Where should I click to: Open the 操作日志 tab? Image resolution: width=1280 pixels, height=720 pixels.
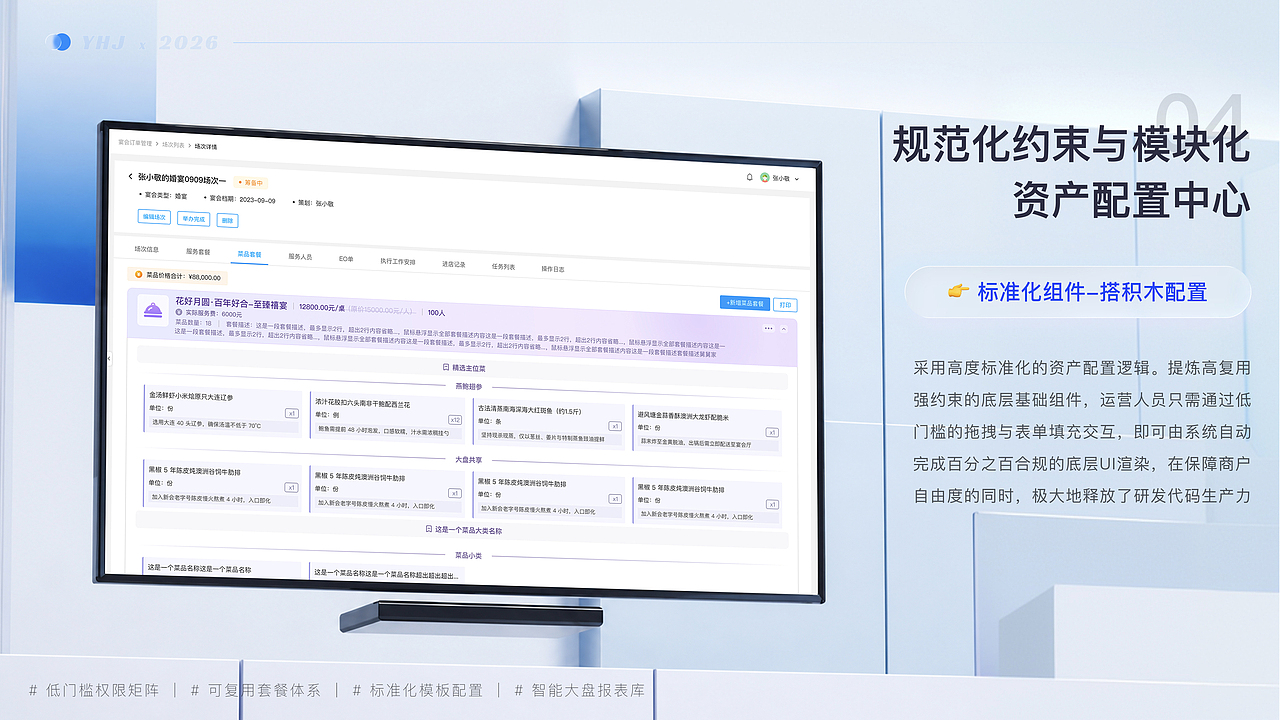553,268
